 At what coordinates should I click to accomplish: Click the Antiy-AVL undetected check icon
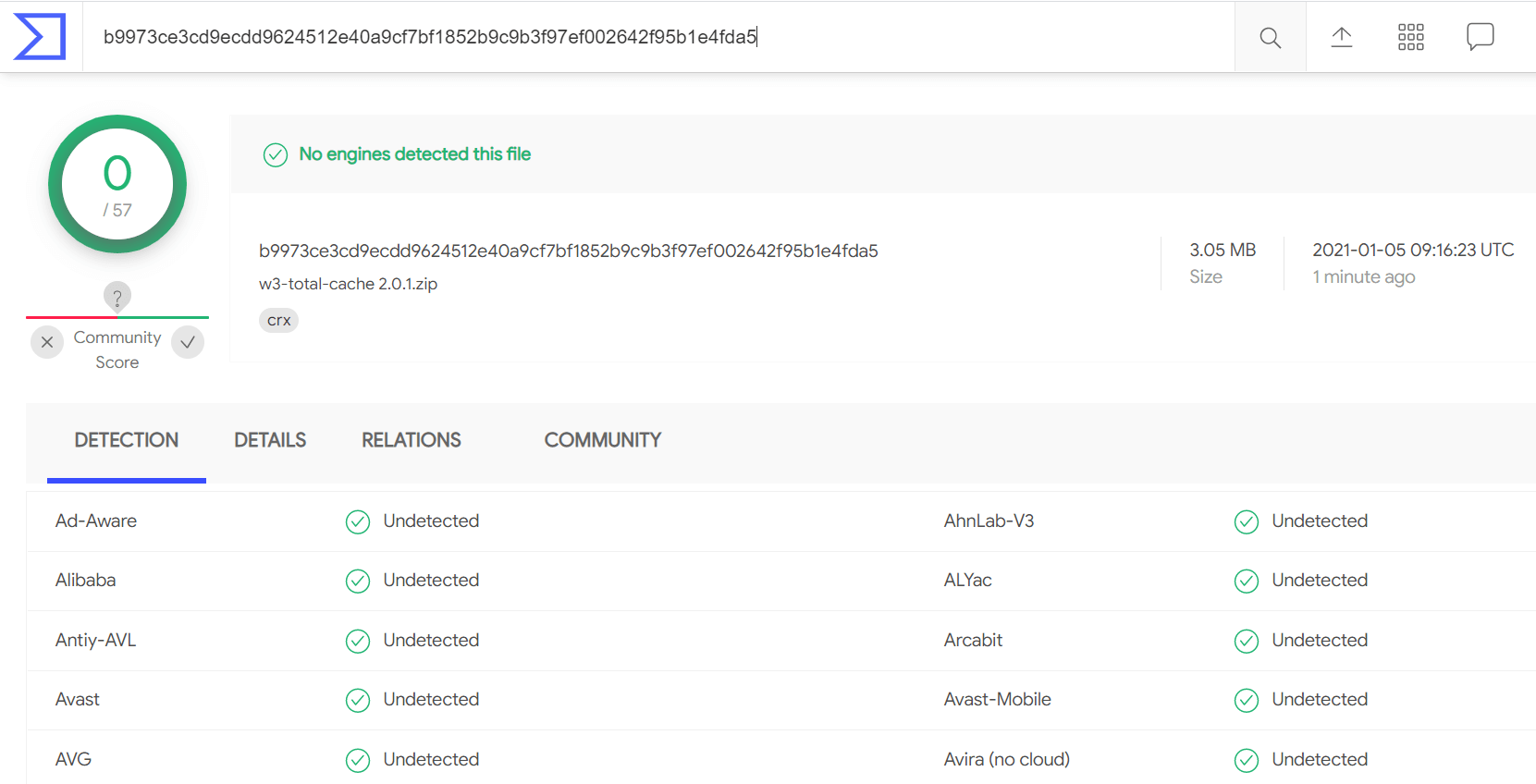coord(358,642)
